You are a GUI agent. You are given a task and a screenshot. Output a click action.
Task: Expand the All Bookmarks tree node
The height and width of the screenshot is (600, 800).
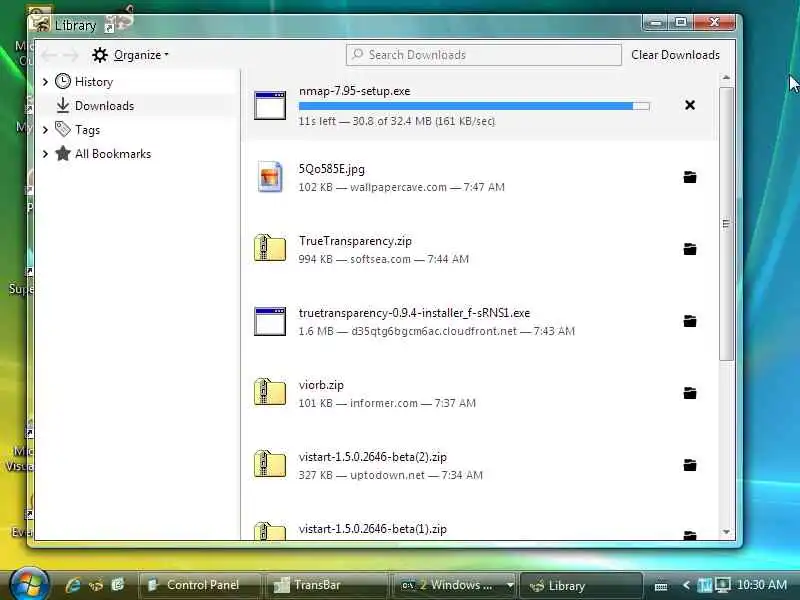45,154
